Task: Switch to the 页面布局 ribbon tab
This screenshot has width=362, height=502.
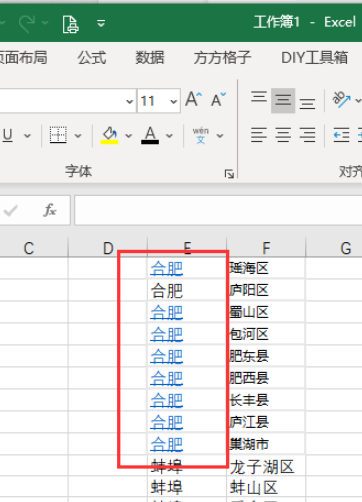Action: point(23,58)
